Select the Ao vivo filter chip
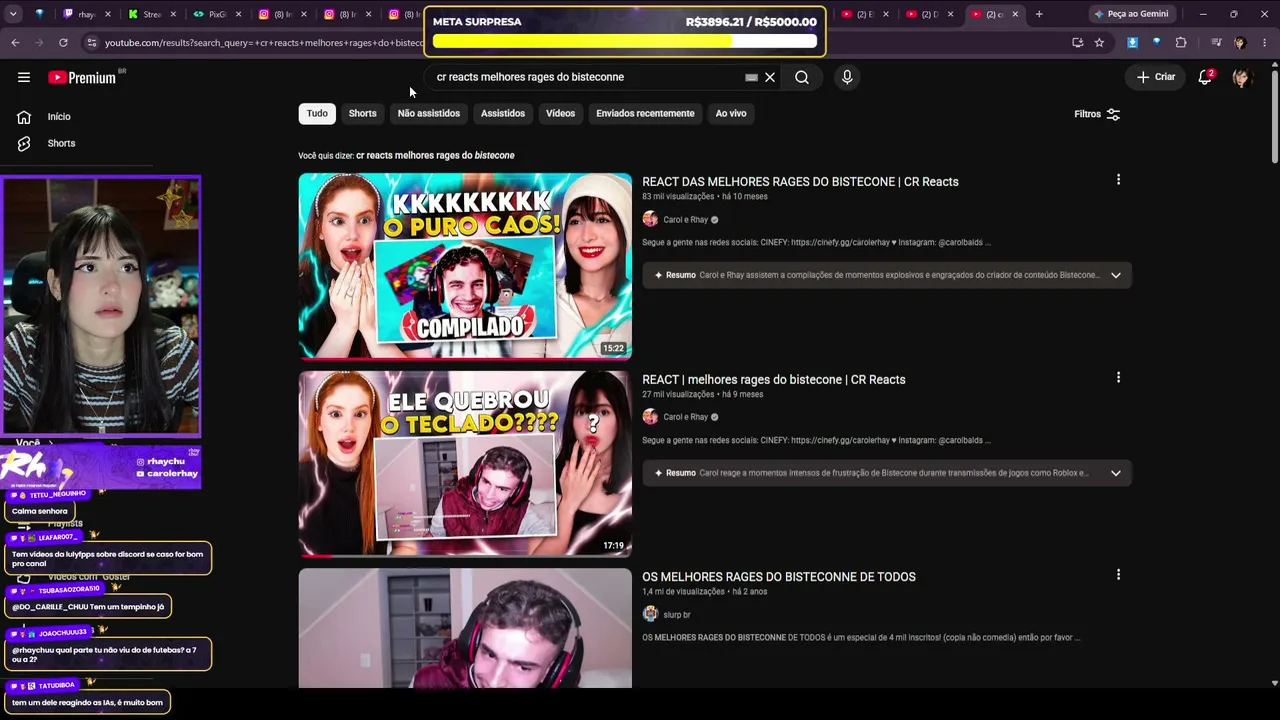This screenshot has width=1280, height=720. click(731, 113)
